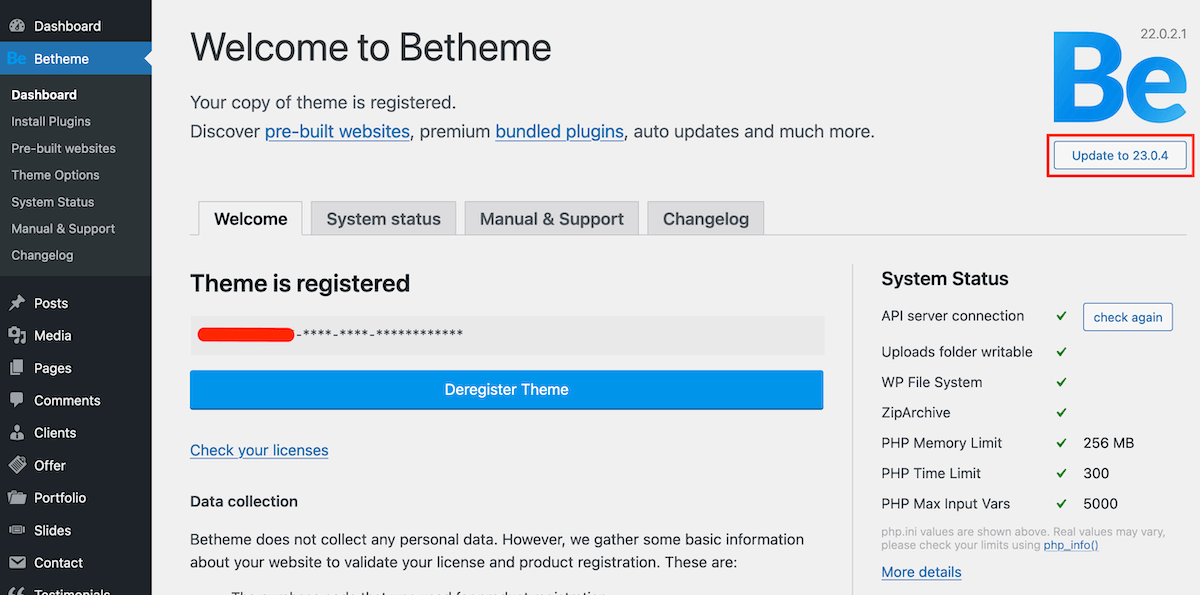This screenshot has width=1200, height=595.
Task: Click the Media library icon
Action: [x=17, y=336]
